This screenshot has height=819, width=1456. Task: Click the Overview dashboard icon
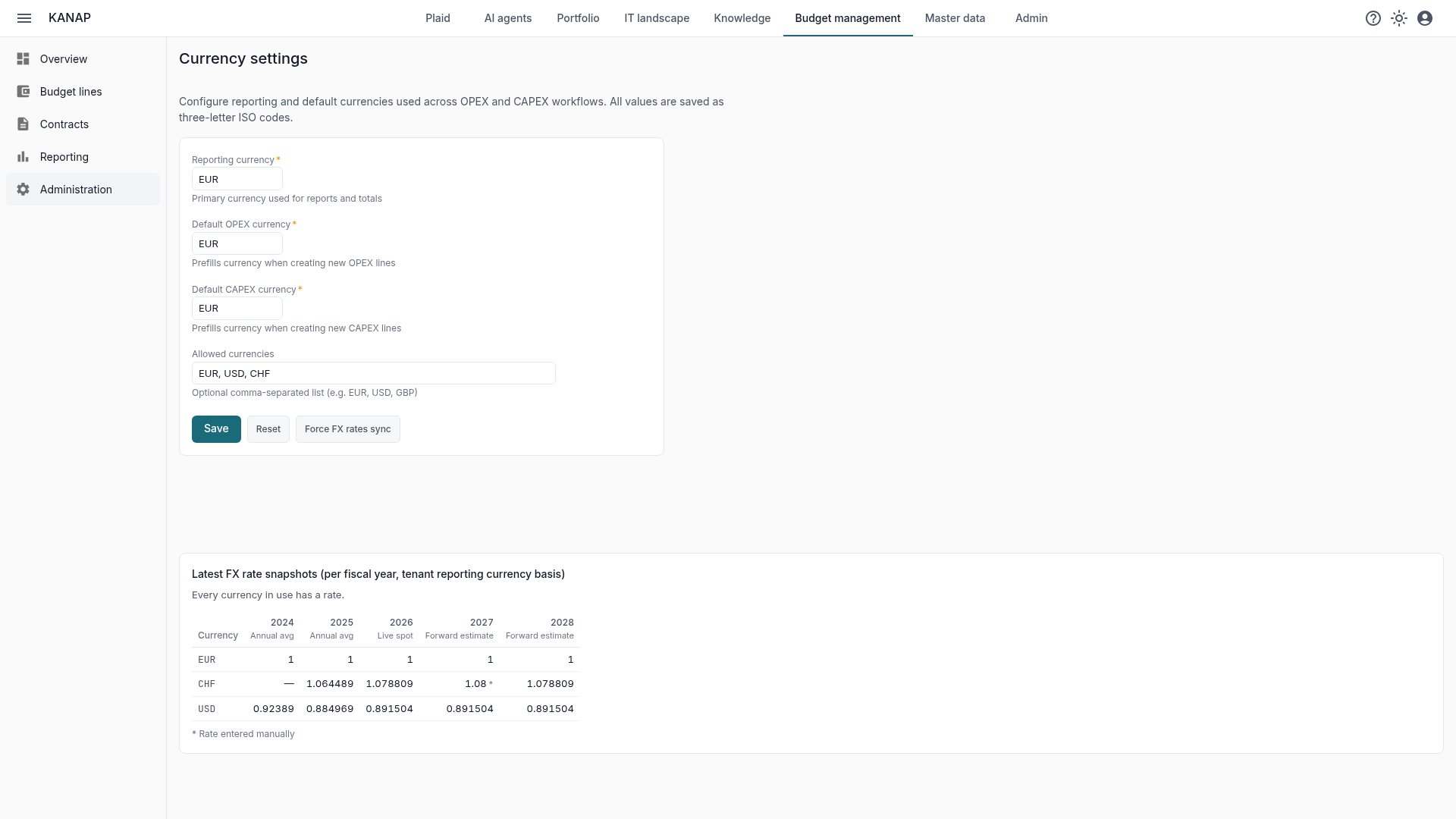[24, 59]
